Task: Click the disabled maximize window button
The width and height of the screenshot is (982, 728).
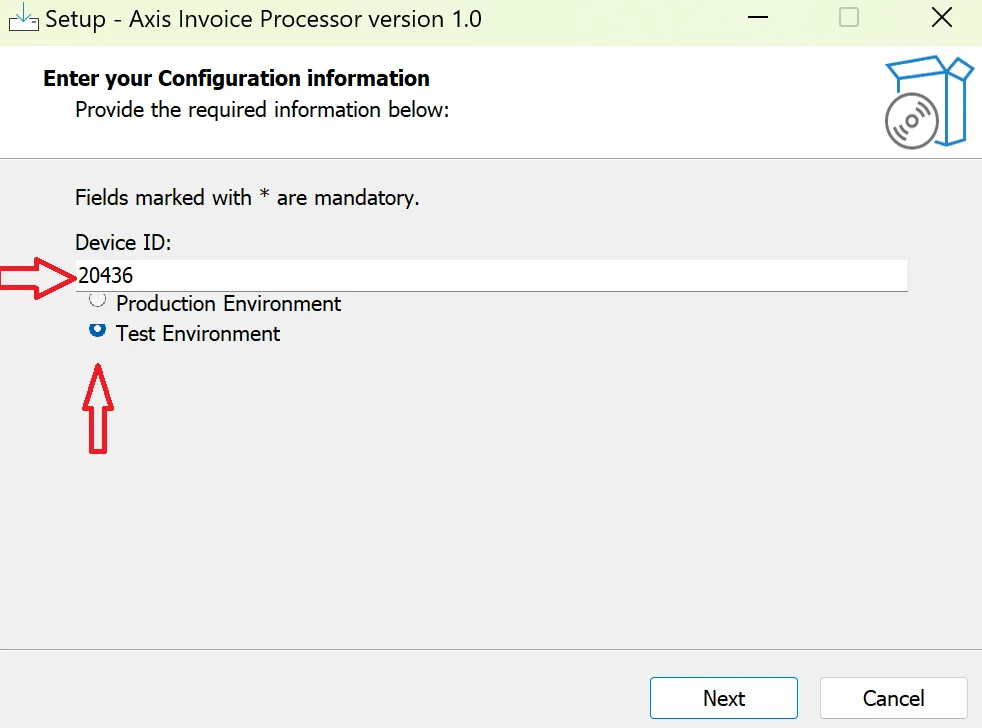Action: [x=849, y=18]
